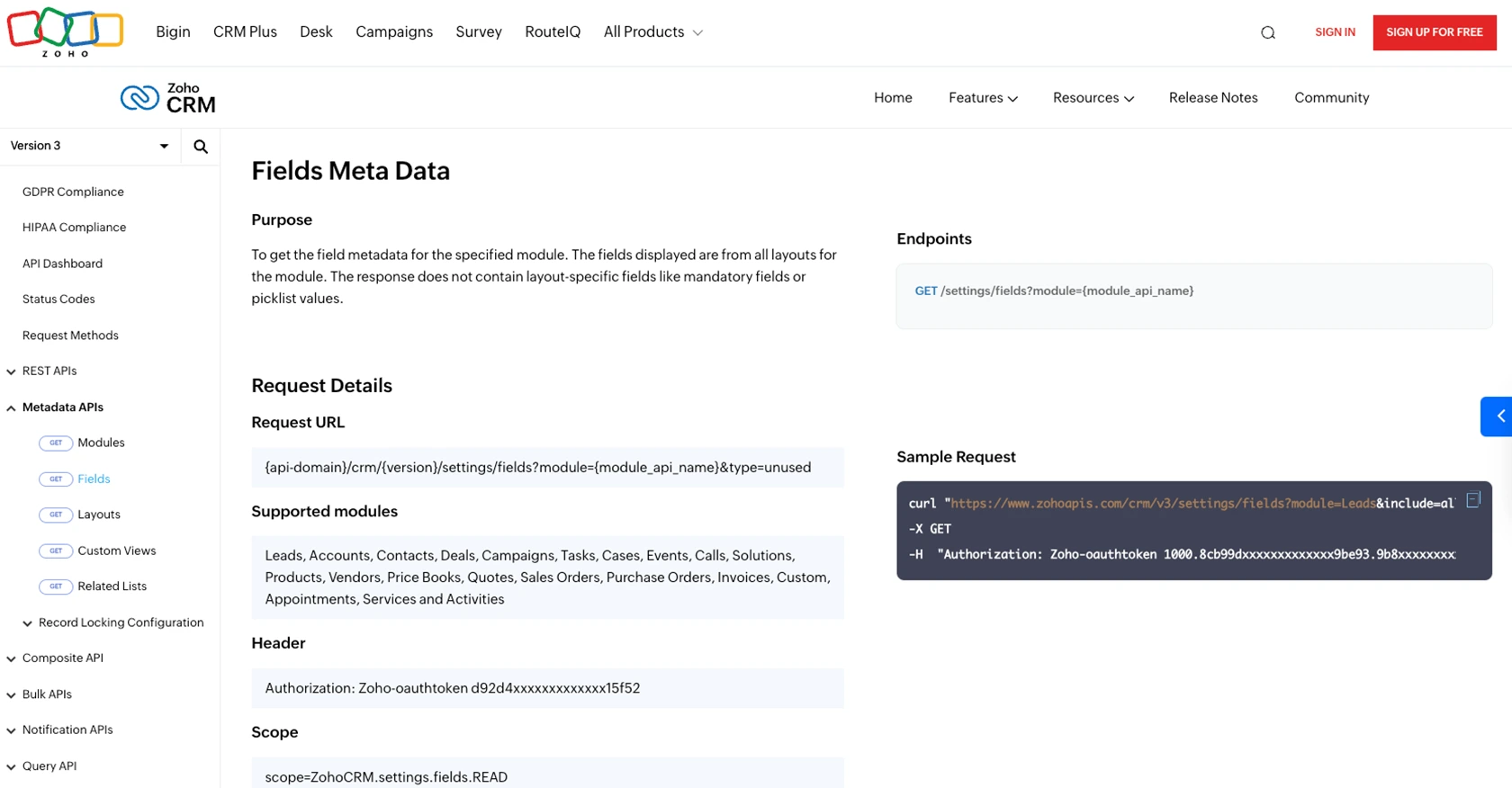Click GET badge next to Related Lists
This screenshot has width=1512, height=788.
click(56, 587)
